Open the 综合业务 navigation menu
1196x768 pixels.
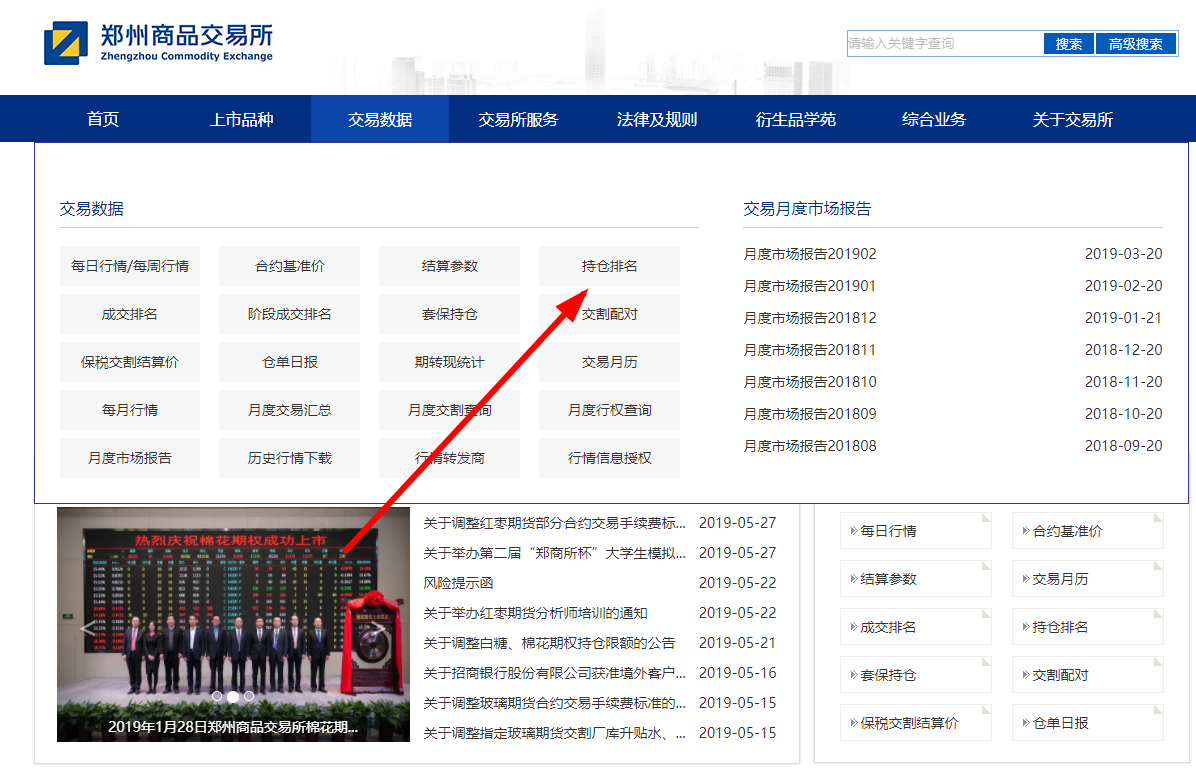pyautogui.click(x=934, y=119)
